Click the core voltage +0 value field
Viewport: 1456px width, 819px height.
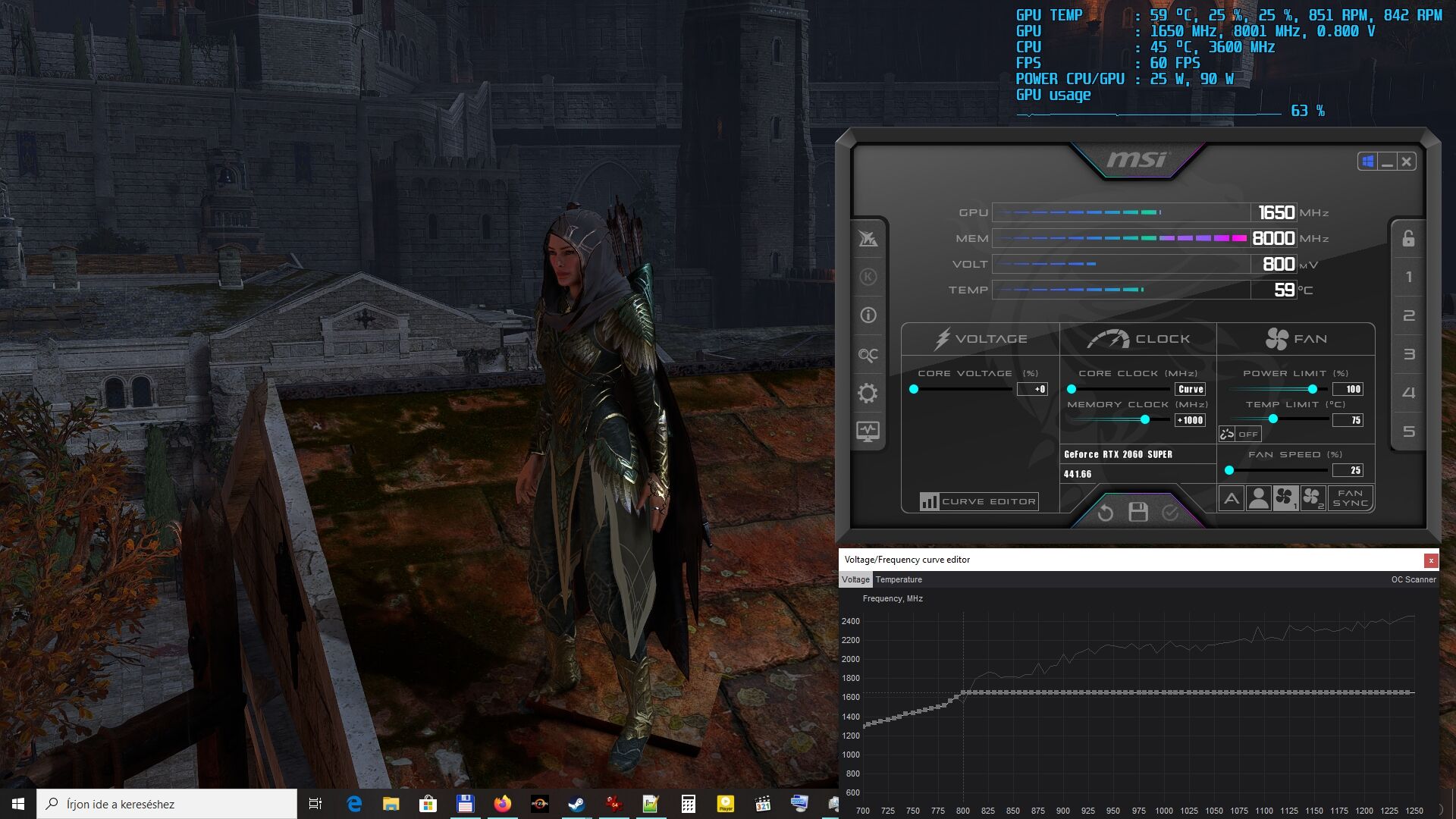click(x=1032, y=389)
